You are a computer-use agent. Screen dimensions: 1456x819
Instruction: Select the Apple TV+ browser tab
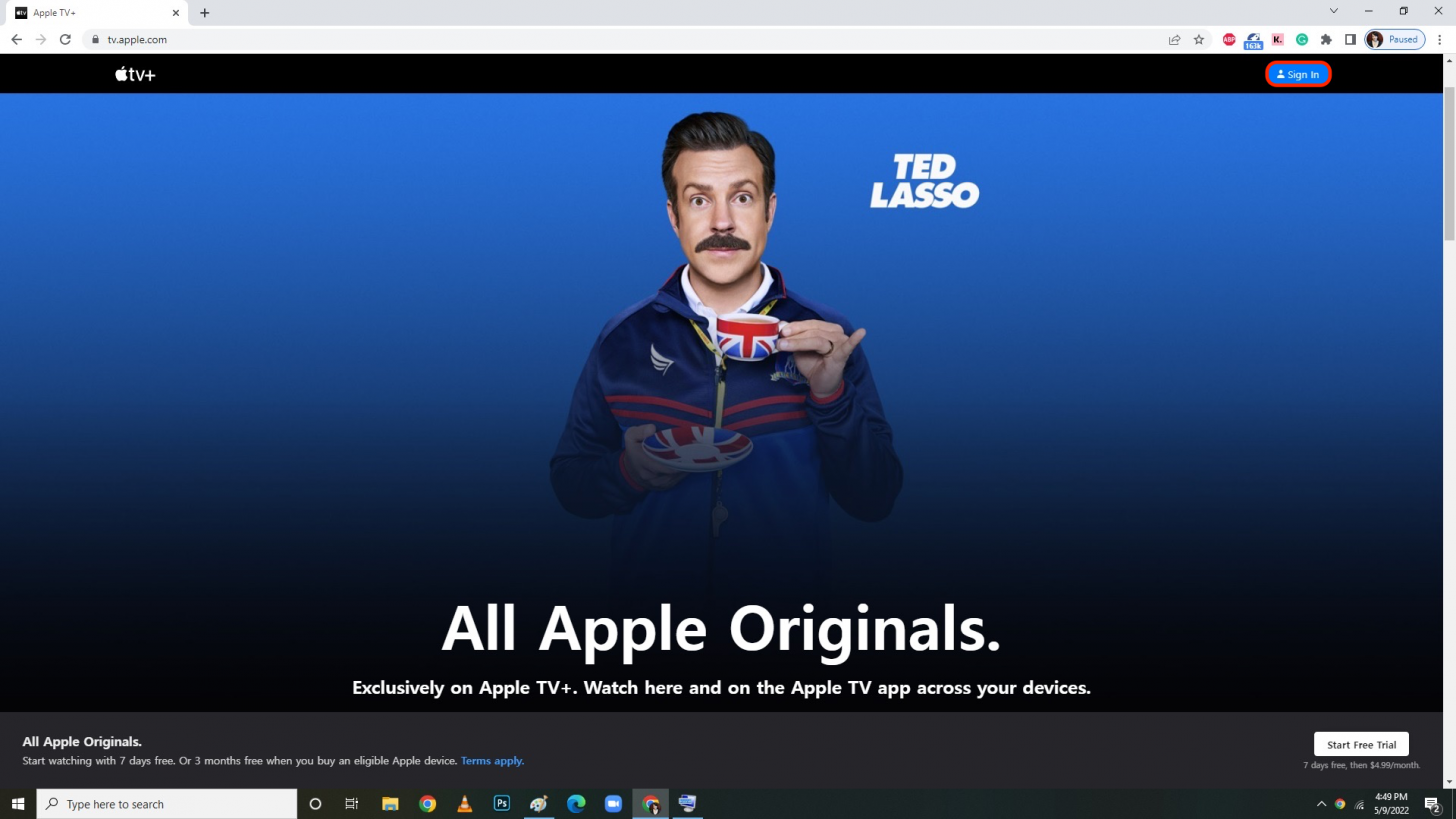[95, 13]
